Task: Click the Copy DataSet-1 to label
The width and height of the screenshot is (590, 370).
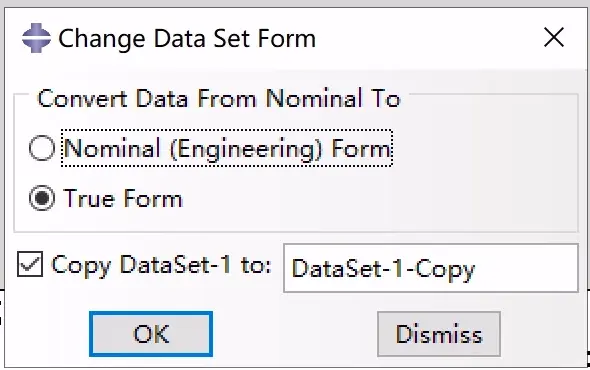Action: 161,266
